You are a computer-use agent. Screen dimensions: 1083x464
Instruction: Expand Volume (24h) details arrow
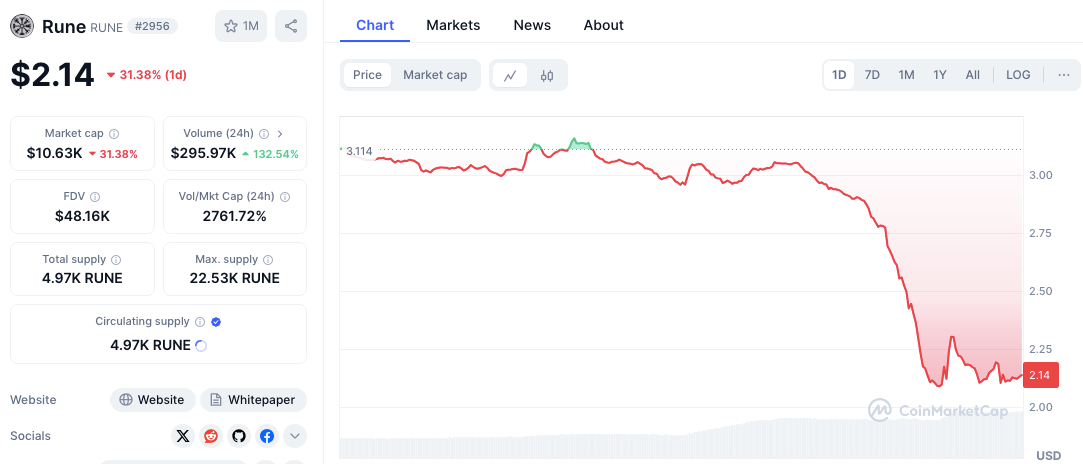pos(280,133)
